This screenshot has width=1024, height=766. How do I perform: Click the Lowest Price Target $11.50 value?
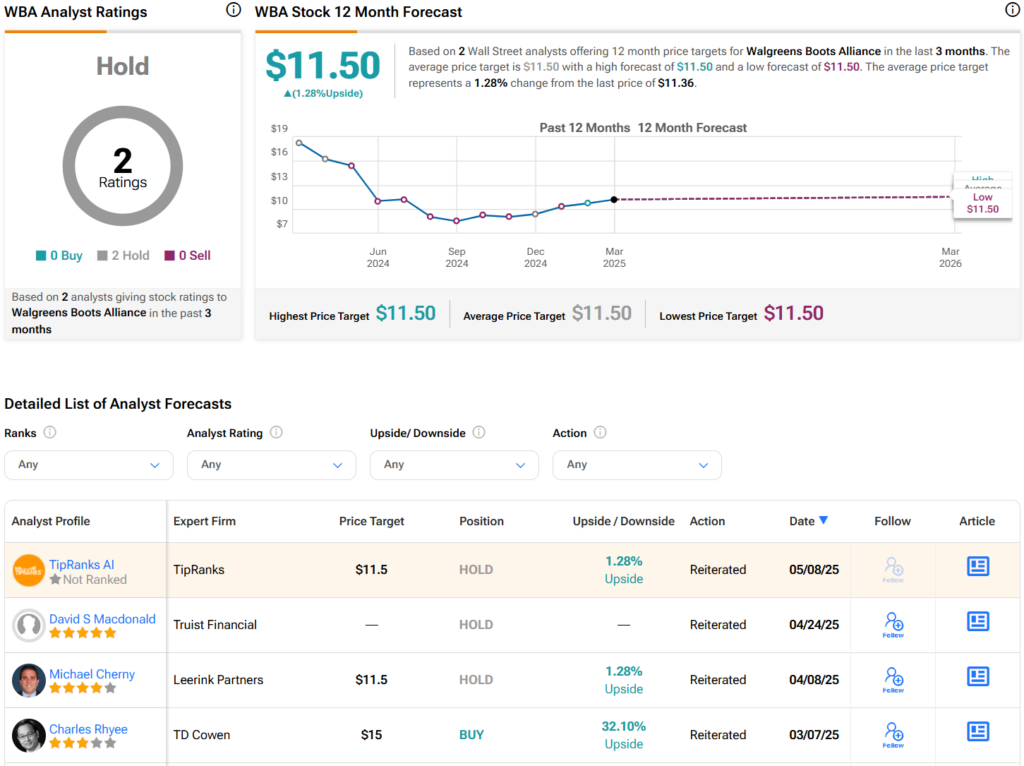pos(793,313)
